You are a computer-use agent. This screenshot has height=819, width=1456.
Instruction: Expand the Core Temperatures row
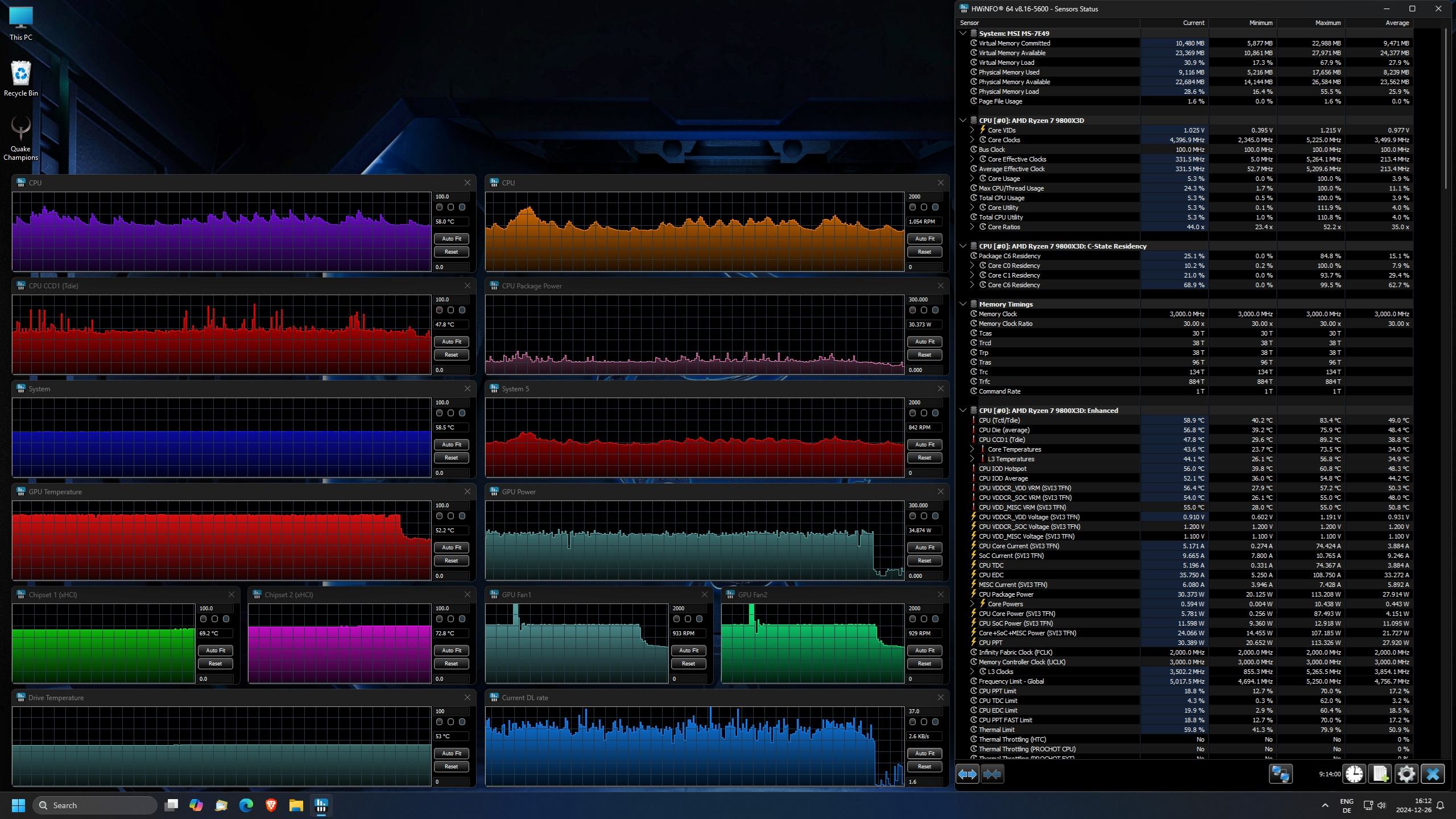[972, 449]
